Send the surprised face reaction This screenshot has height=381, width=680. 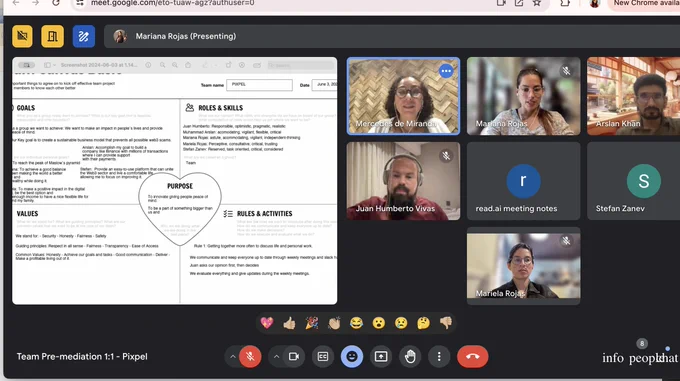(379, 323)
